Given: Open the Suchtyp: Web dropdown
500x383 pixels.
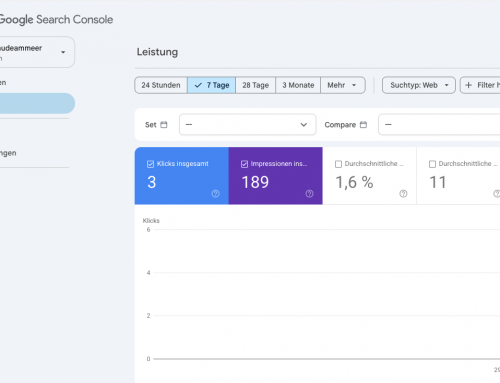Looking at the screenshot, I should pos(419,85).
